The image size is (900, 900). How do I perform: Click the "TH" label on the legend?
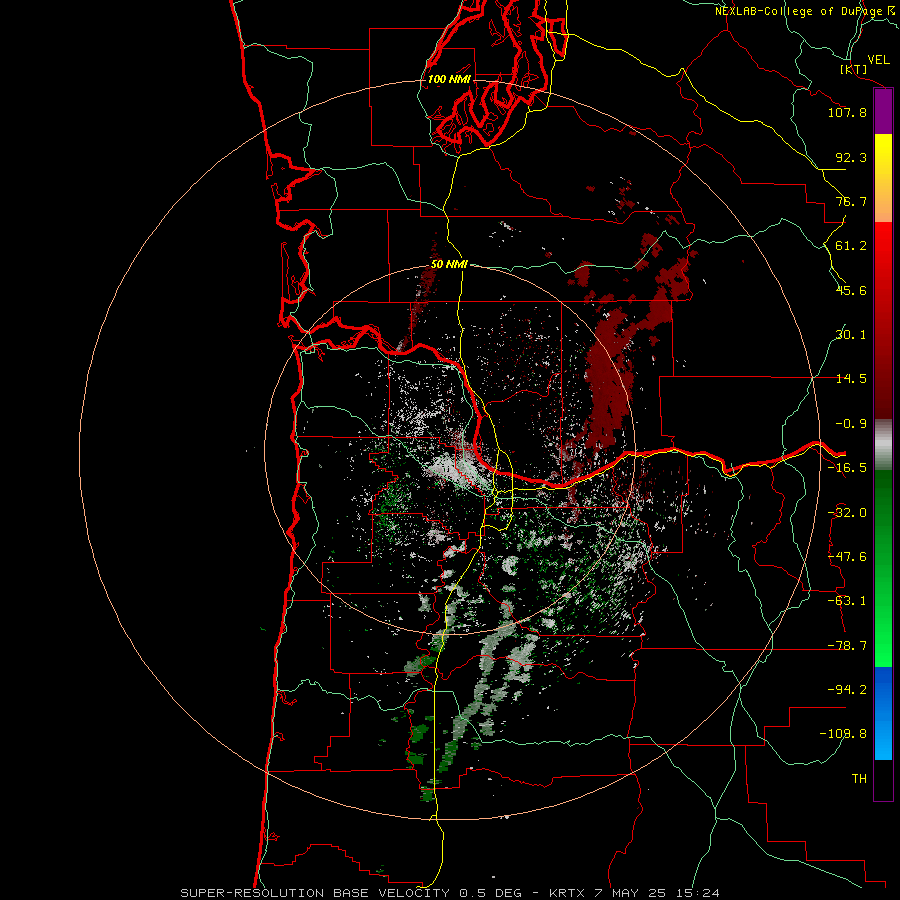click(x=859, y=779)
